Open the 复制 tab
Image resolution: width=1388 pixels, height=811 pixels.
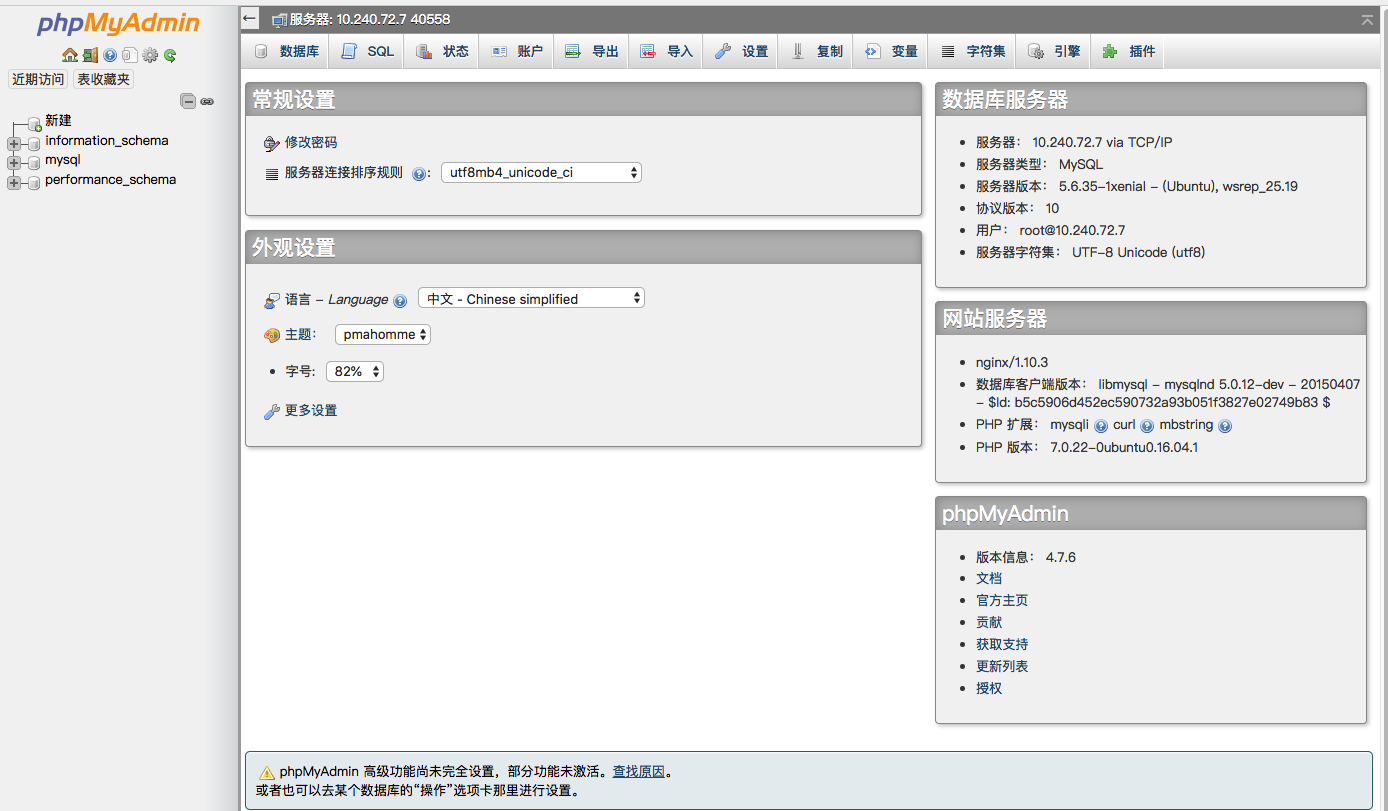(816, 51)
